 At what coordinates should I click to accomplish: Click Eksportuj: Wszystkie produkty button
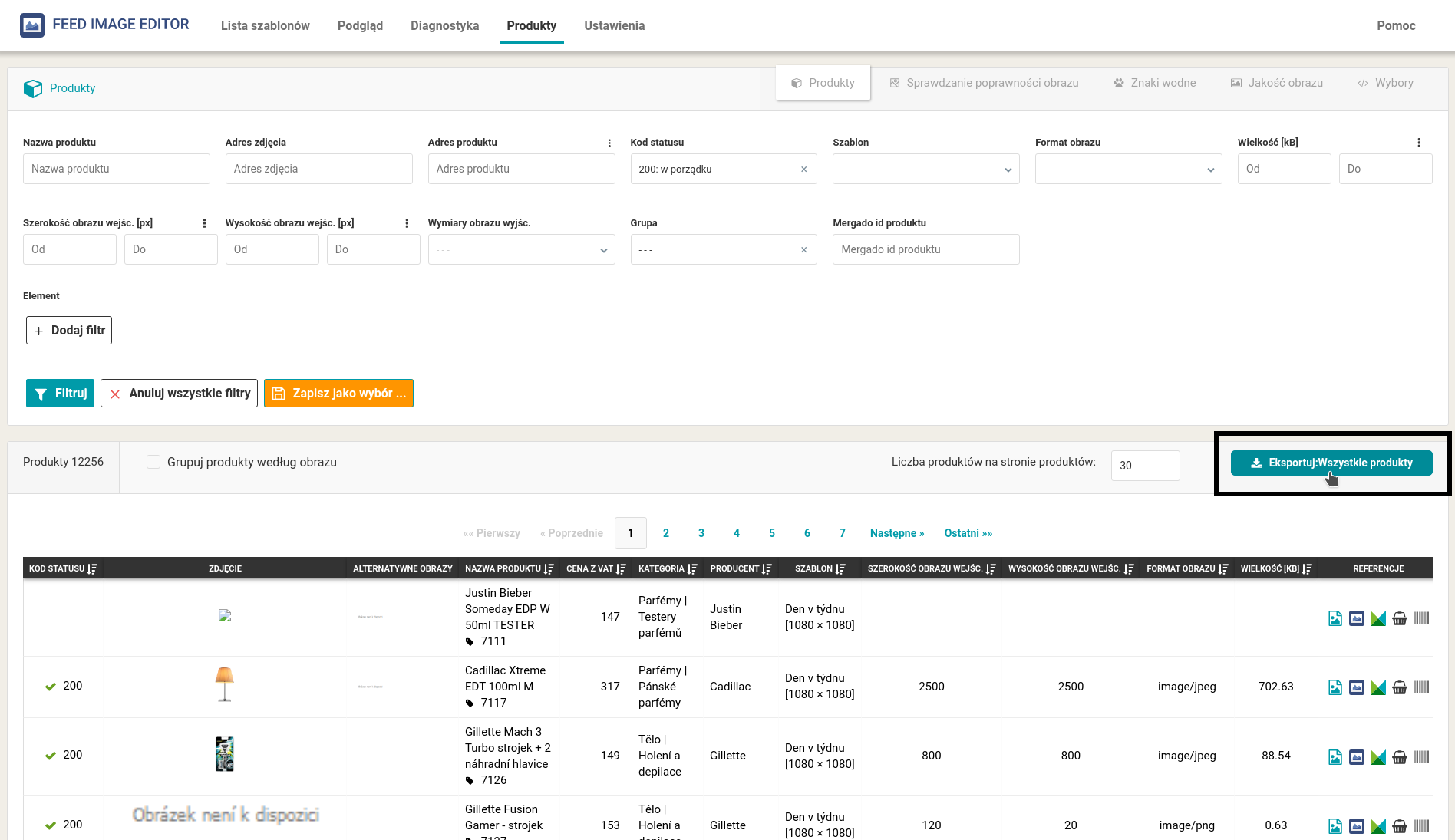(x=1331, y=463)
